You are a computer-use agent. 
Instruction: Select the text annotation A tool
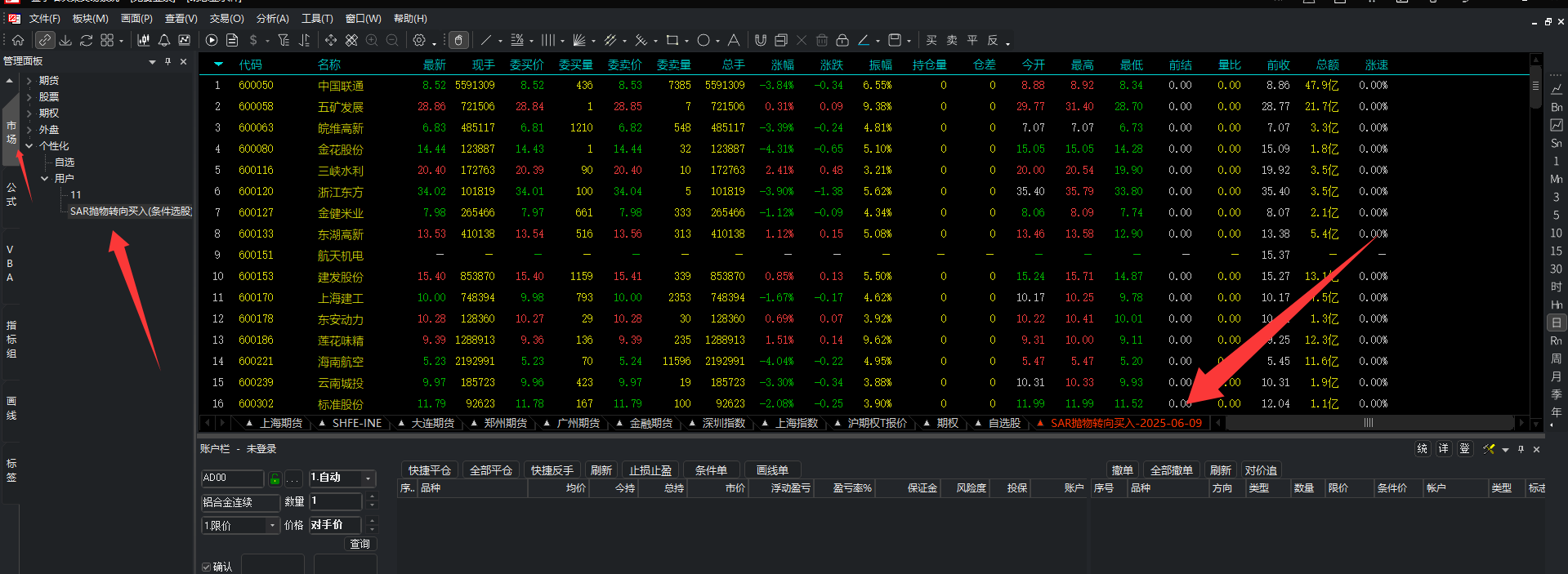click(x=734, y=40)
